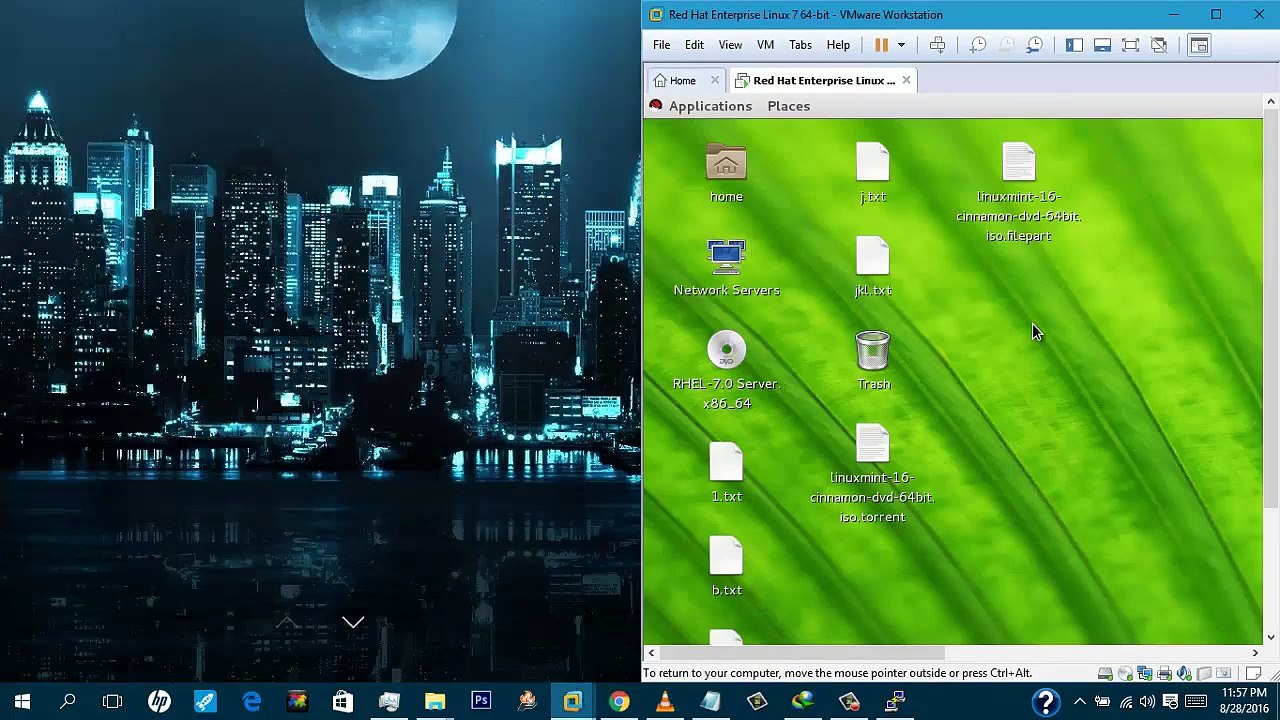Click the printer device status icon
Image resolution: width=1280 pixels, height=720 pixels.
coord(1165,673)
